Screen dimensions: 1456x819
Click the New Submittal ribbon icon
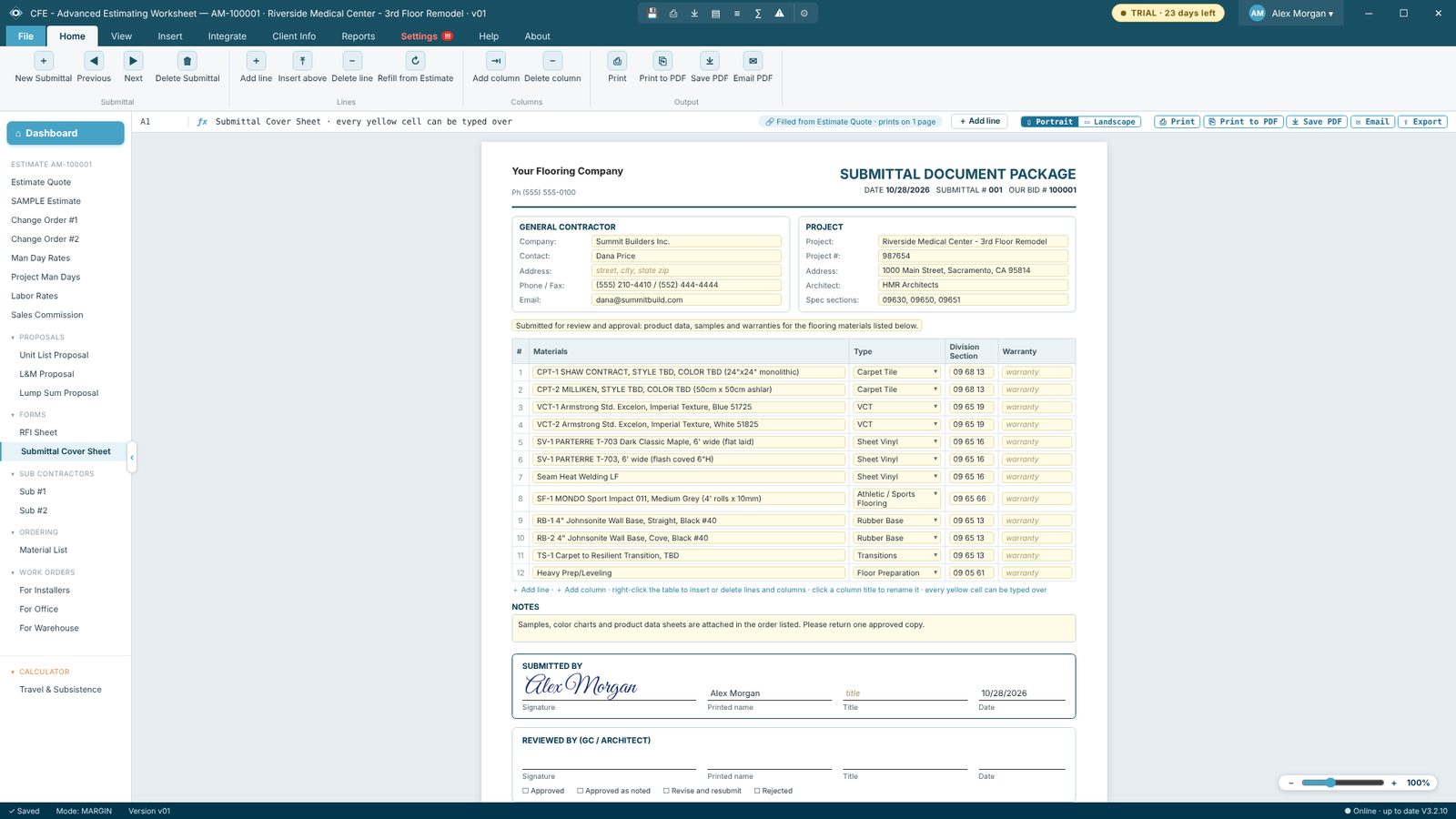[44, 61]
